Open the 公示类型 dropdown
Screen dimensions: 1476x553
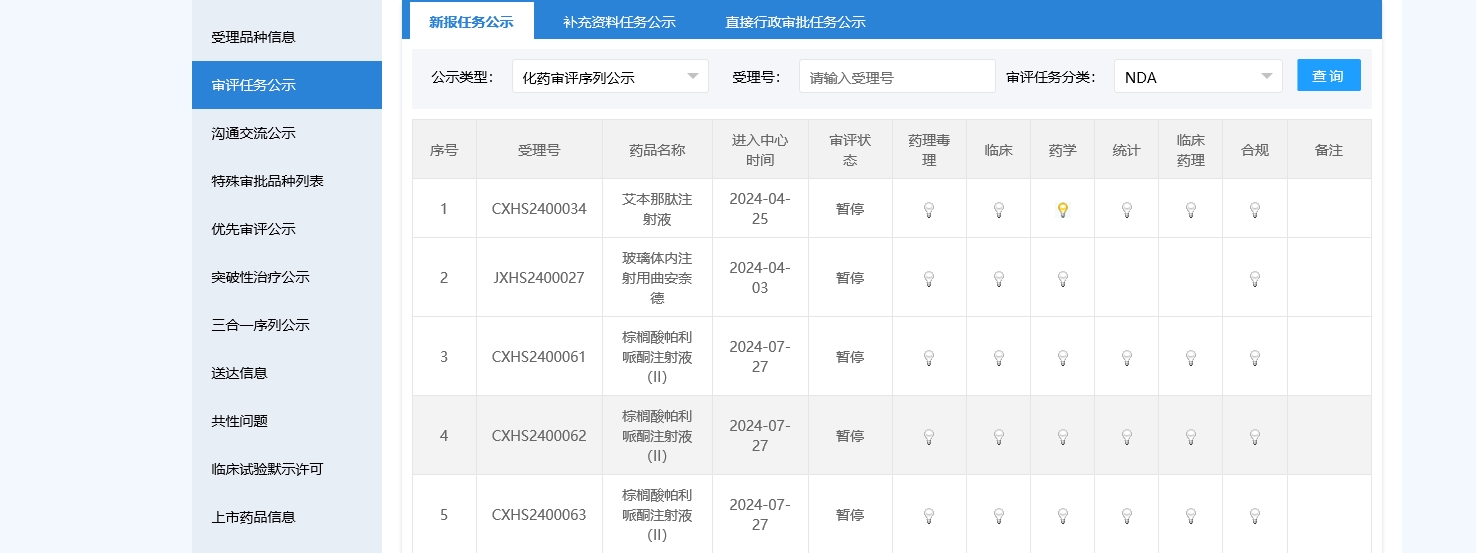610,76
